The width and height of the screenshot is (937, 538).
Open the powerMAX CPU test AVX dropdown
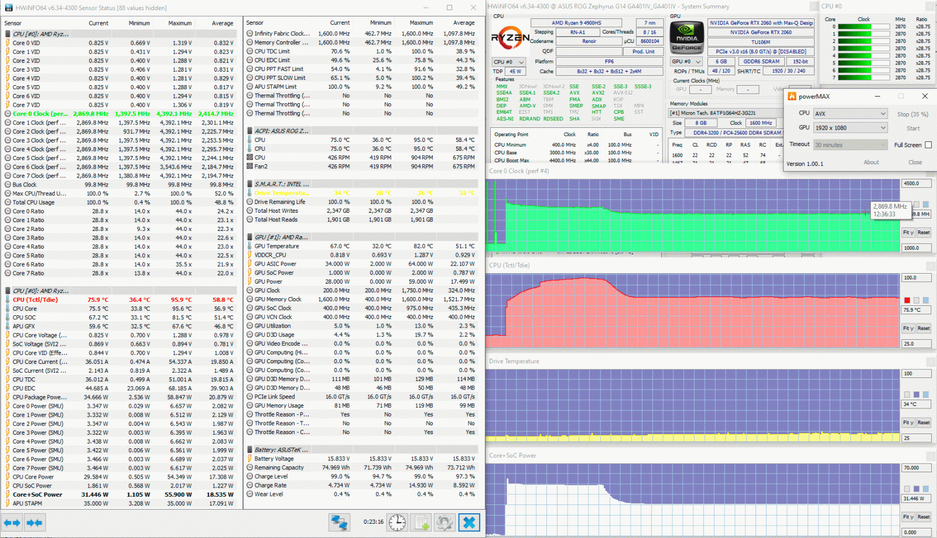850,114
